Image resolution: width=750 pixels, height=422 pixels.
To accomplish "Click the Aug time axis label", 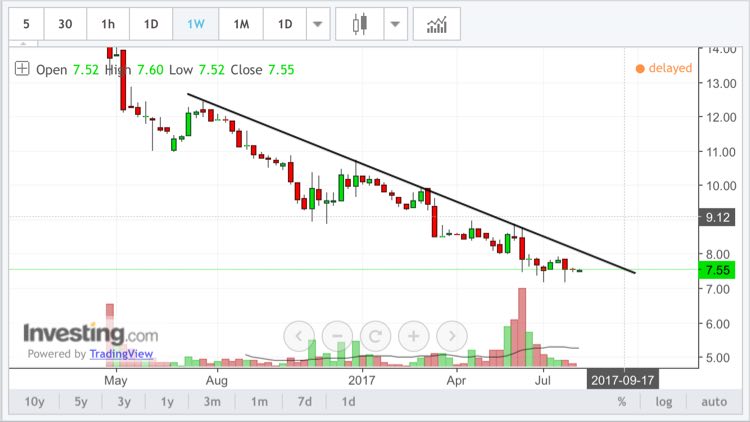I will click(217, 380).
